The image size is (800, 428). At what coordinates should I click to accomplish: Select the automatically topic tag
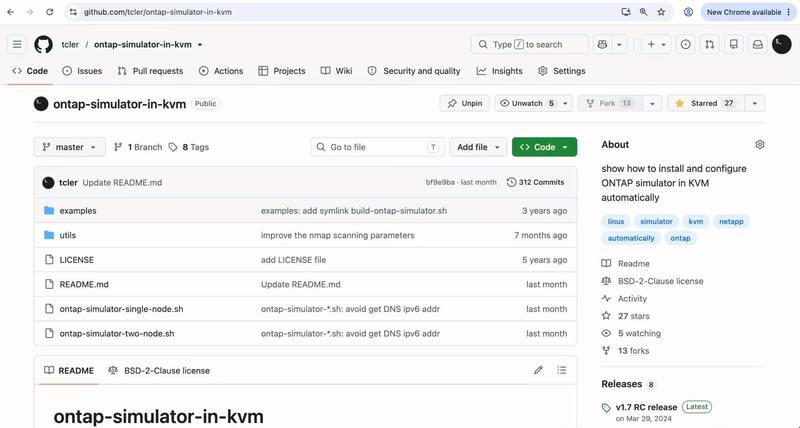coord(631,238)
